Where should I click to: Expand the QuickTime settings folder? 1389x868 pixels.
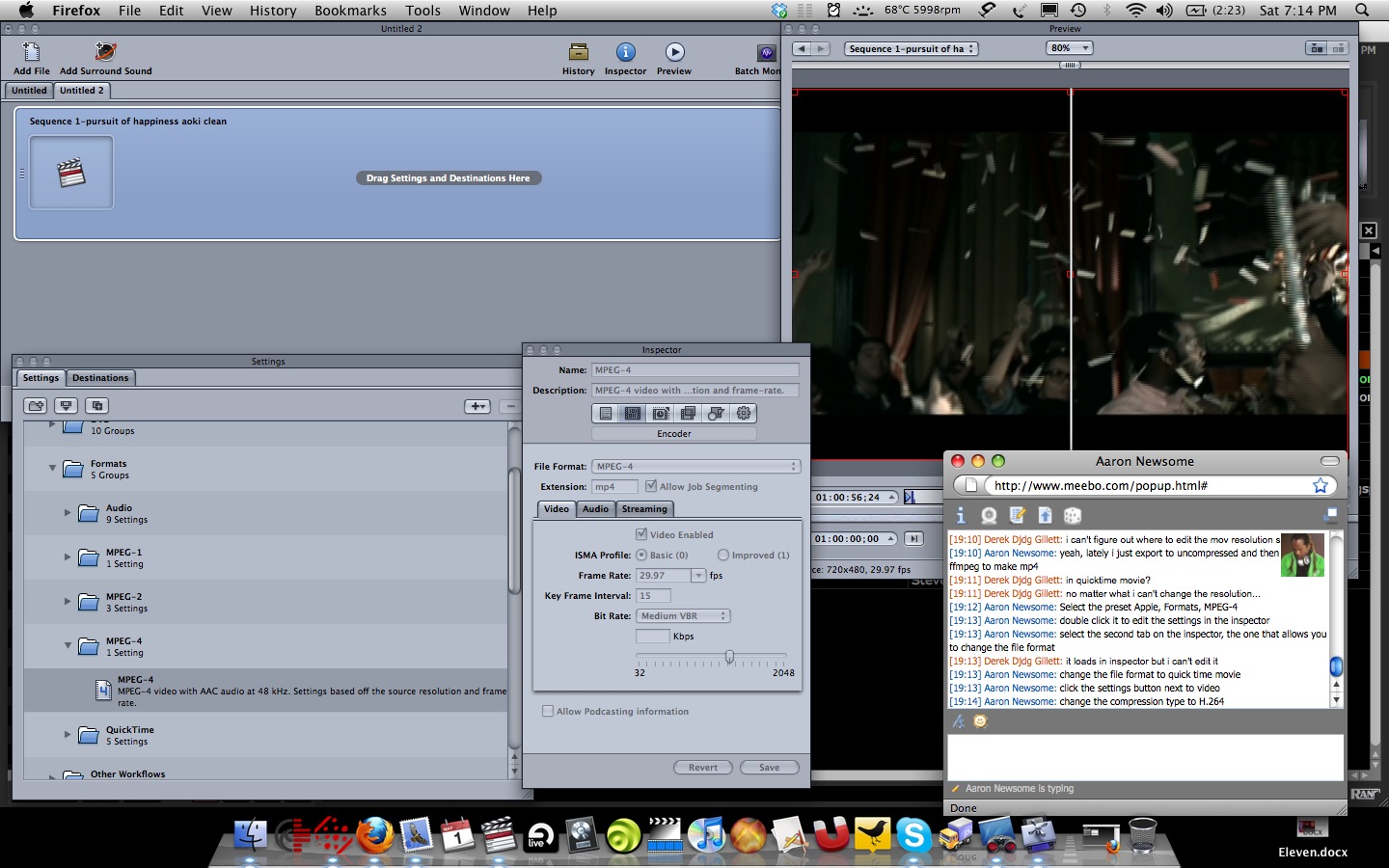click(x=68, y=735)
